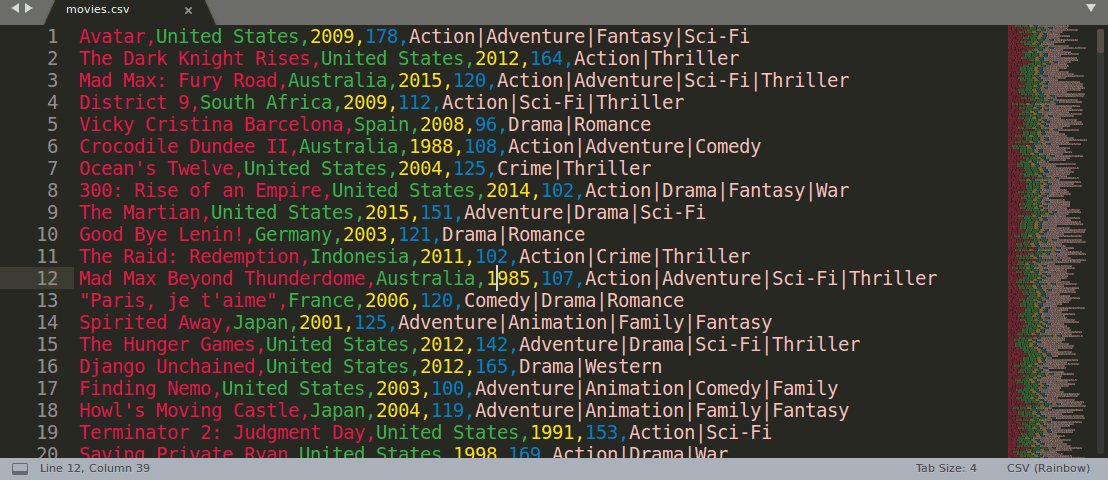The height and width of the screenshot is (480, 1108).
Task: Click 'Comedy|Drama|Romance' genres
Action: (x=574, y=300)
